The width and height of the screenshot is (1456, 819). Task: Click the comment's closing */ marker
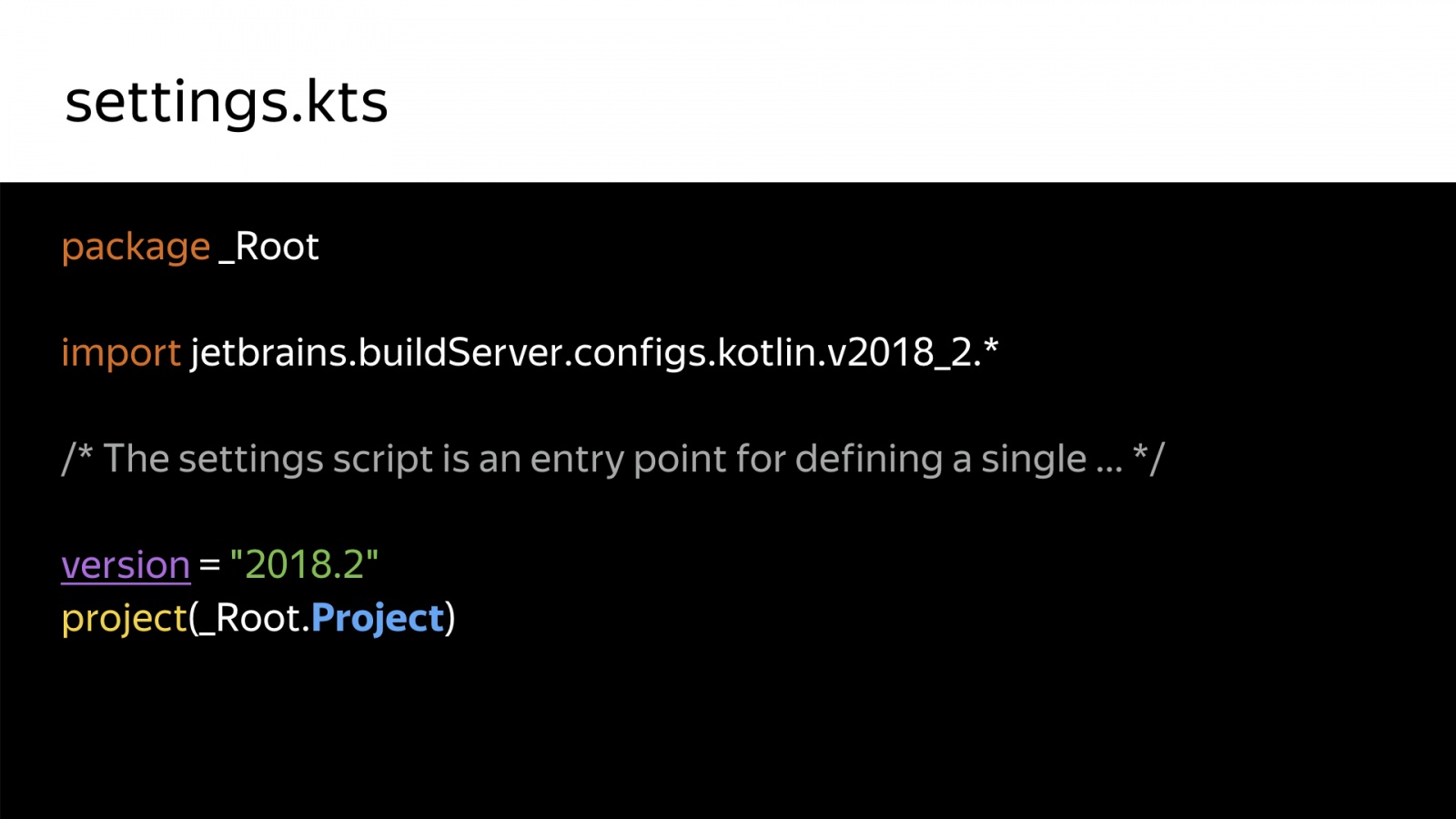coord(1148,459)
